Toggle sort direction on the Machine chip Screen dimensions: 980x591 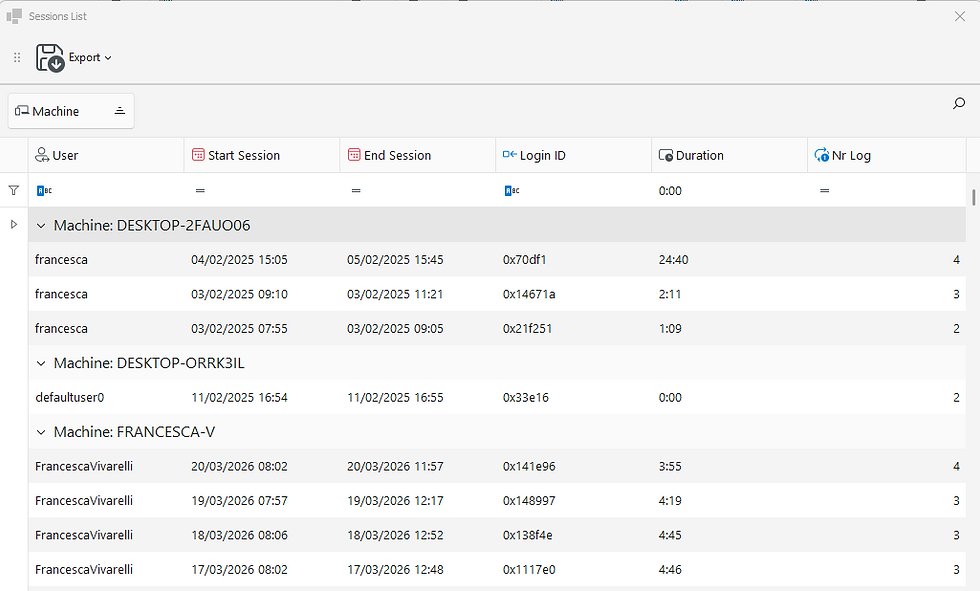pyautogui.click(x=119, y=110)
